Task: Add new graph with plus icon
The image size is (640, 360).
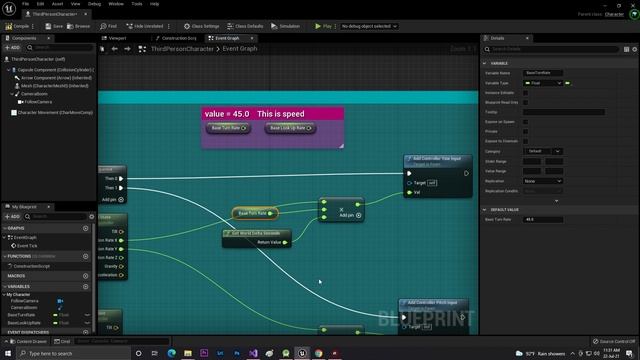Action: tap(85, 229)
